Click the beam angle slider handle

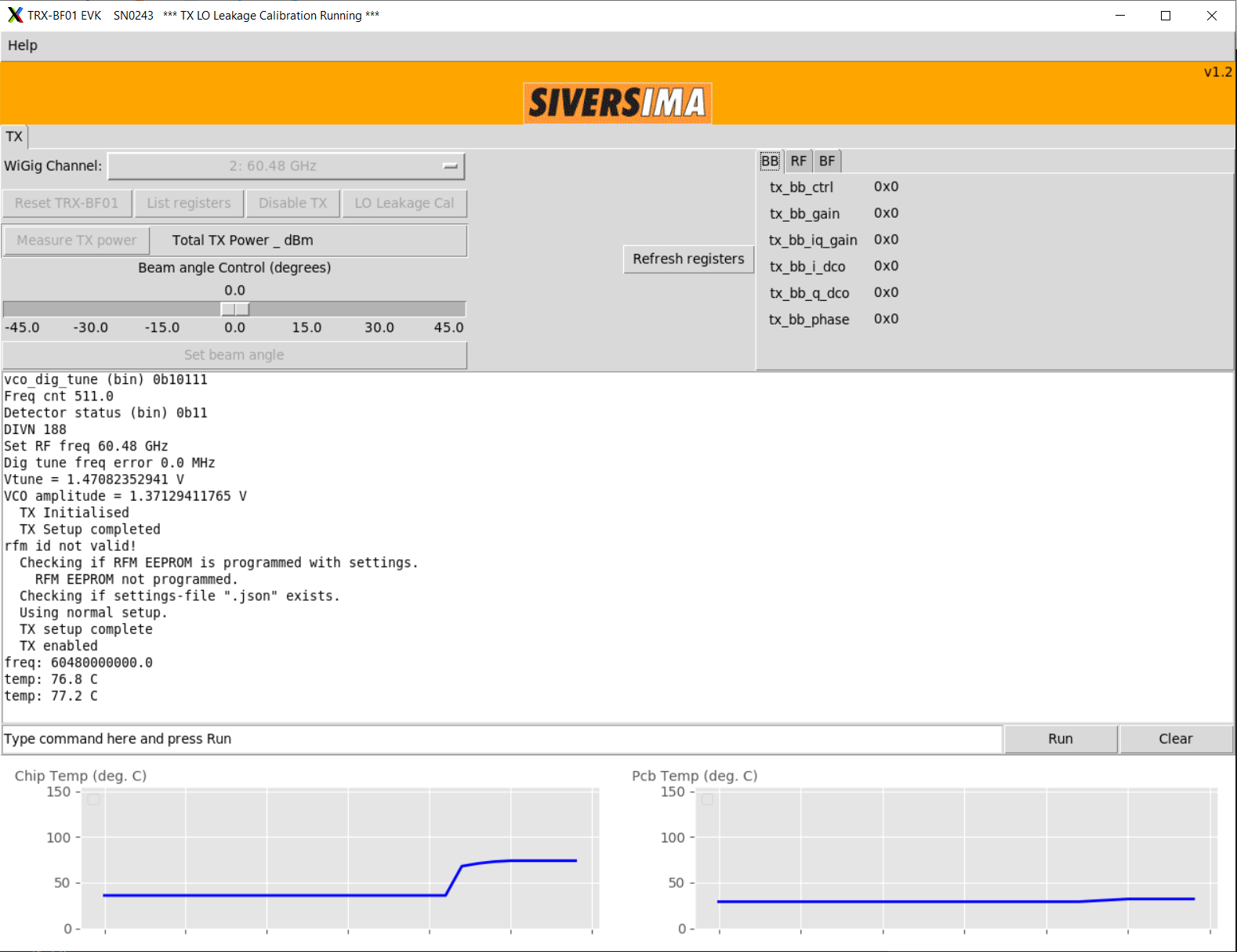(x=235, y=309)
